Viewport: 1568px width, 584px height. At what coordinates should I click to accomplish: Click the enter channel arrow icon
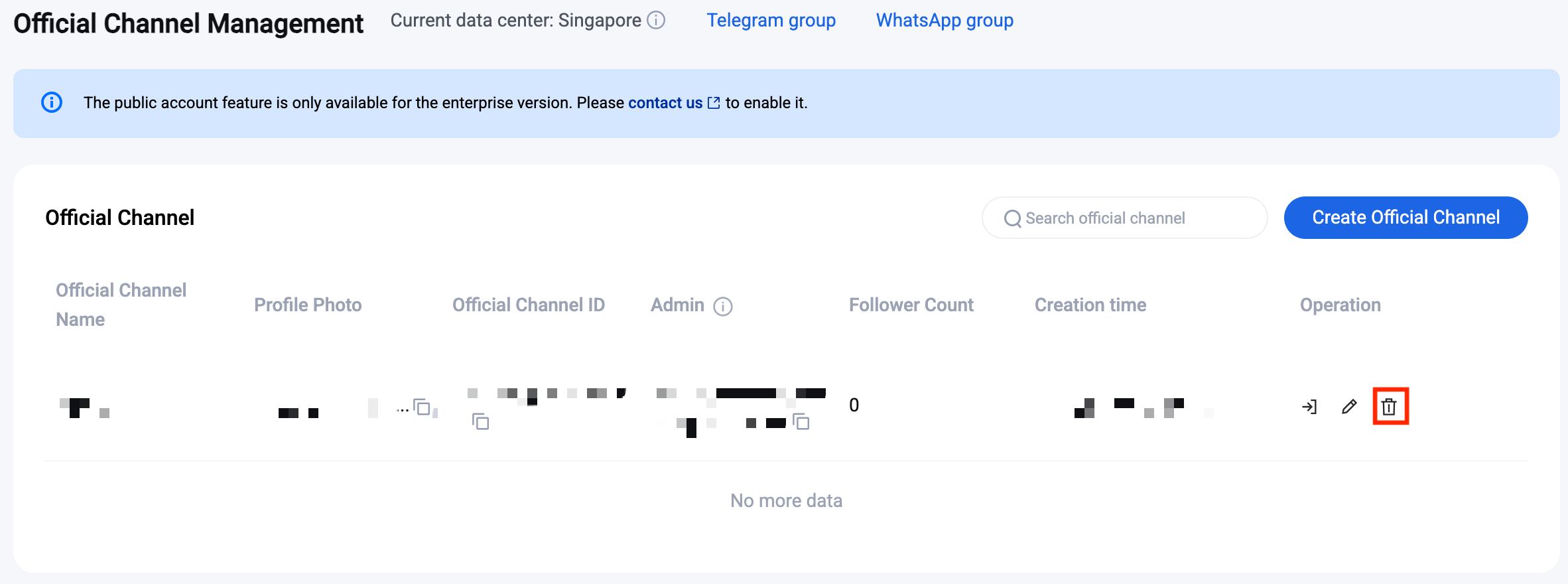tap(1309, 407)
